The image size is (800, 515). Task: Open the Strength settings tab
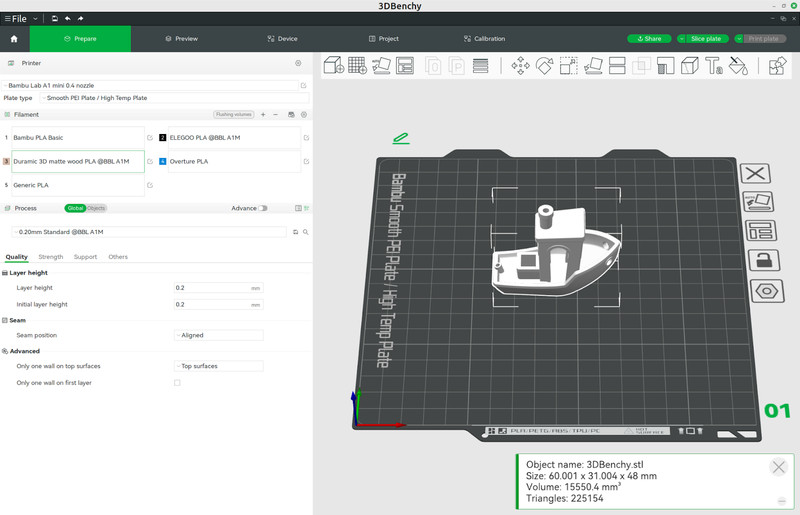click(51, 257)
